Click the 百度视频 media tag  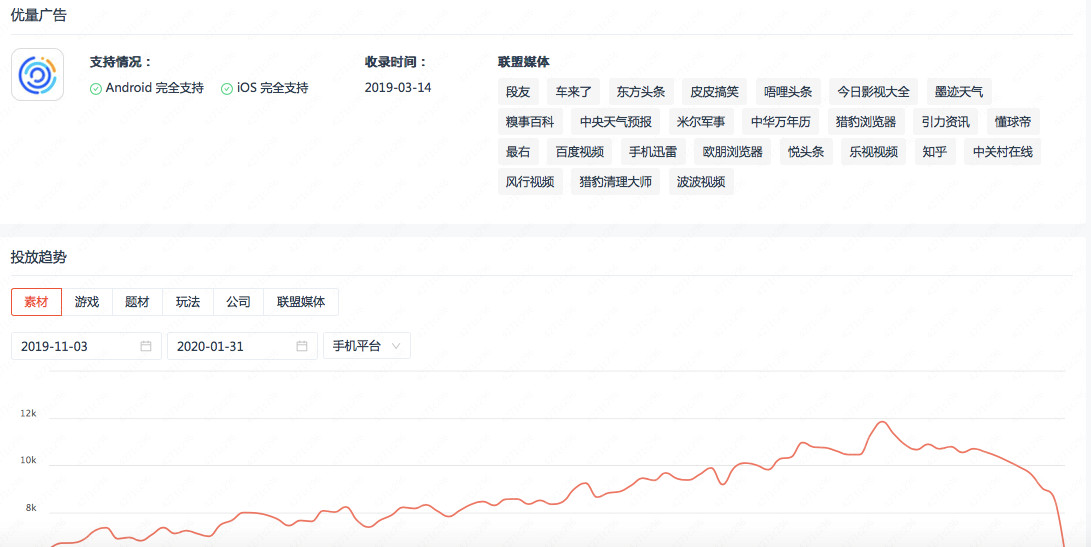(580, 152)
